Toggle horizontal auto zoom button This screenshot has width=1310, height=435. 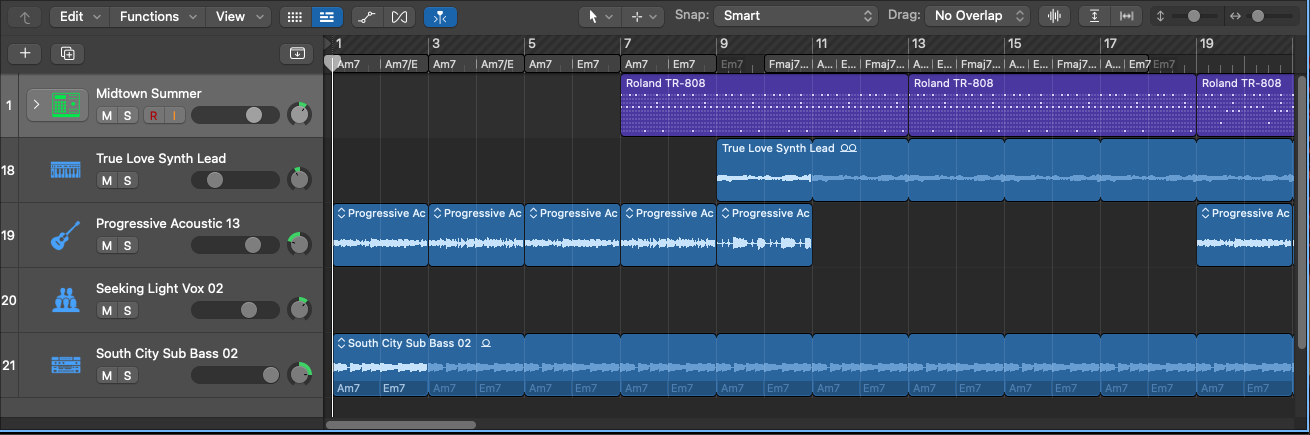pos(1127,17)
